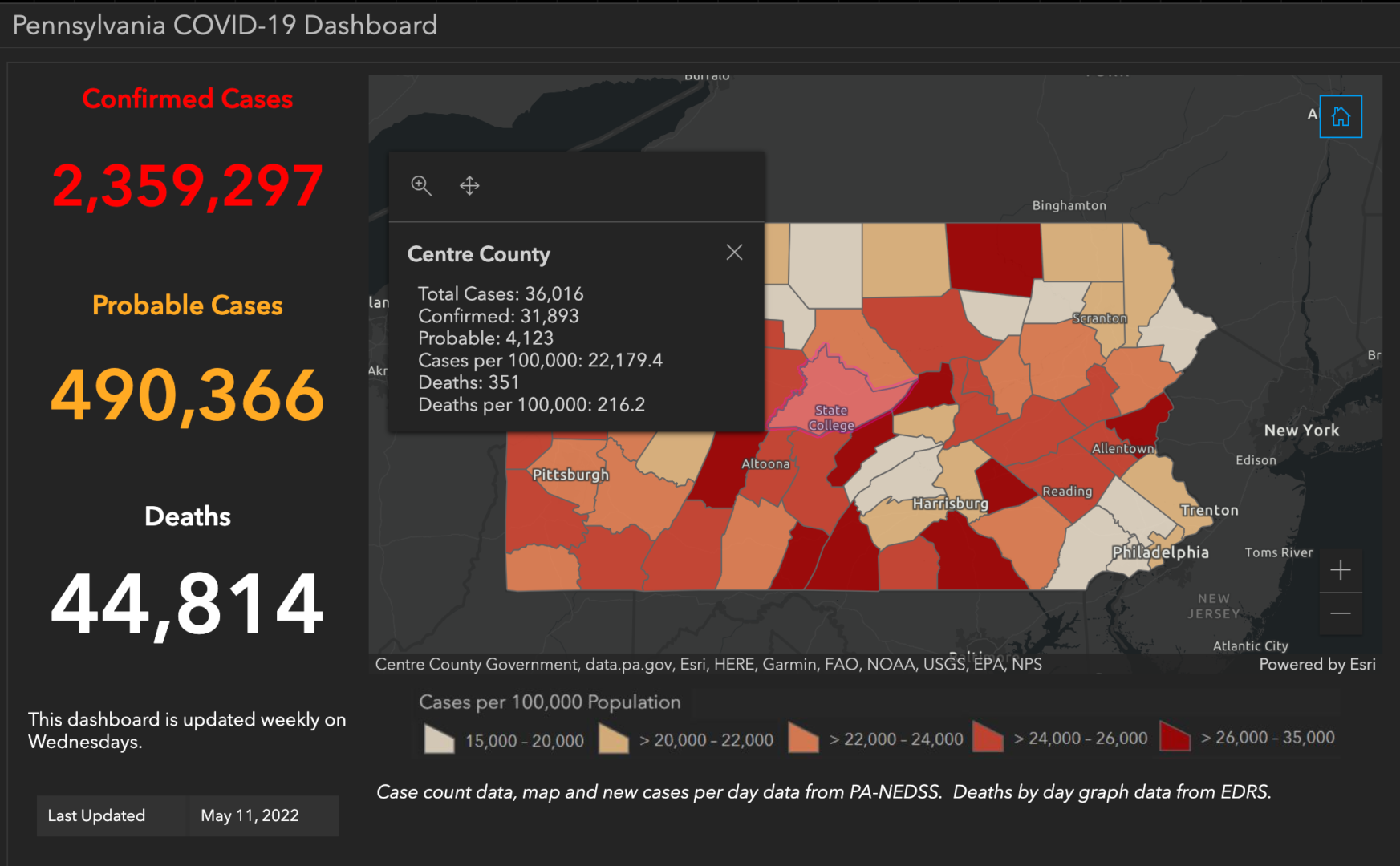This screenshot has height=866, width=1400.
Task: Click the > 26,000 - 35,000 legend swatch
Action: point(1175,736)
